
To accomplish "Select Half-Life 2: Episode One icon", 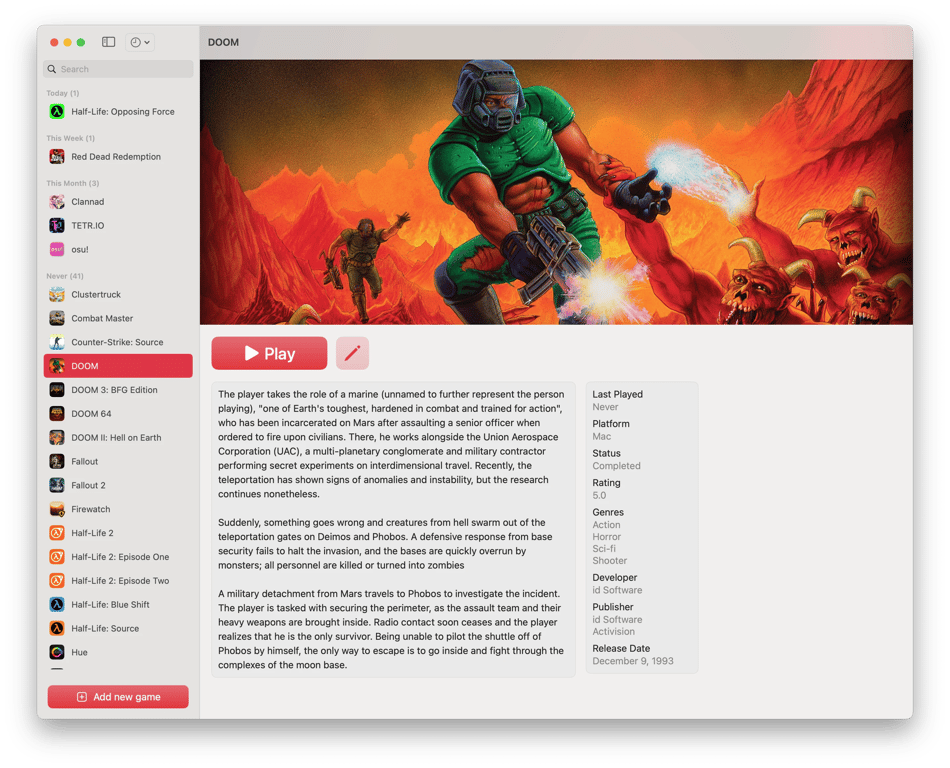I will (57, 557).
